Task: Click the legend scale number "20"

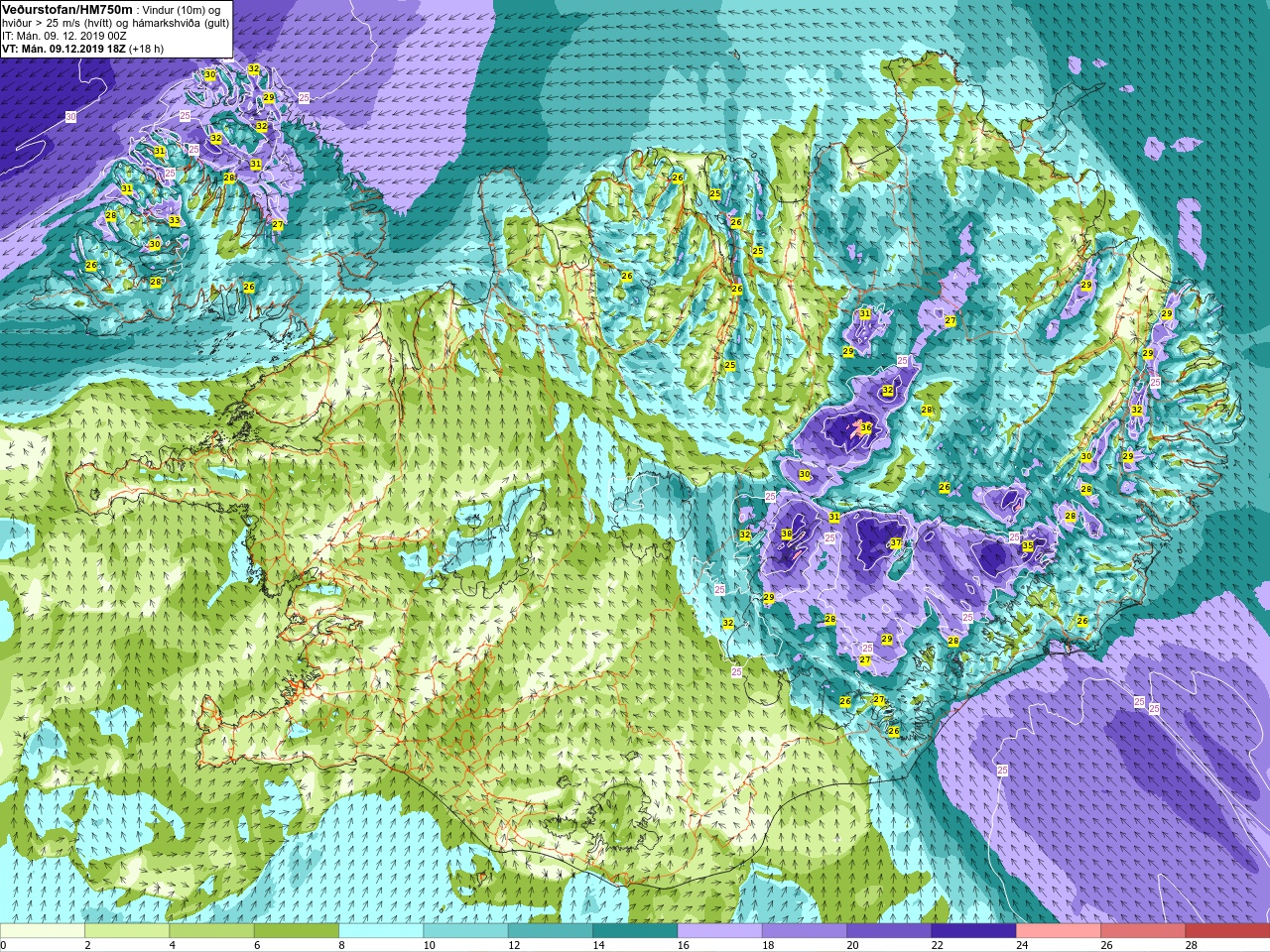Action: [x=852, y=945]
